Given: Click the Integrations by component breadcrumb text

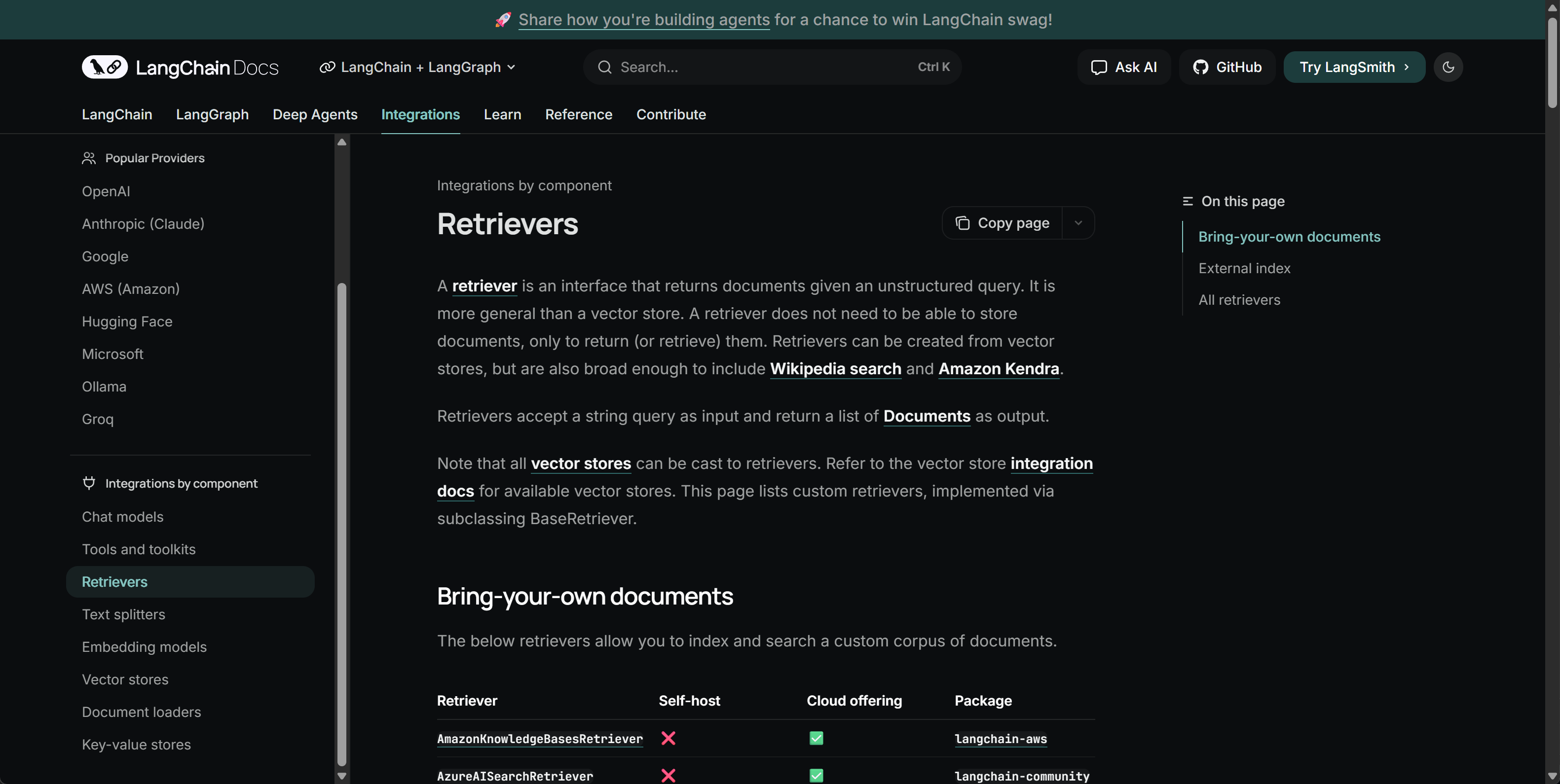Looking at the screenshot, I should [x=524, y=185].
